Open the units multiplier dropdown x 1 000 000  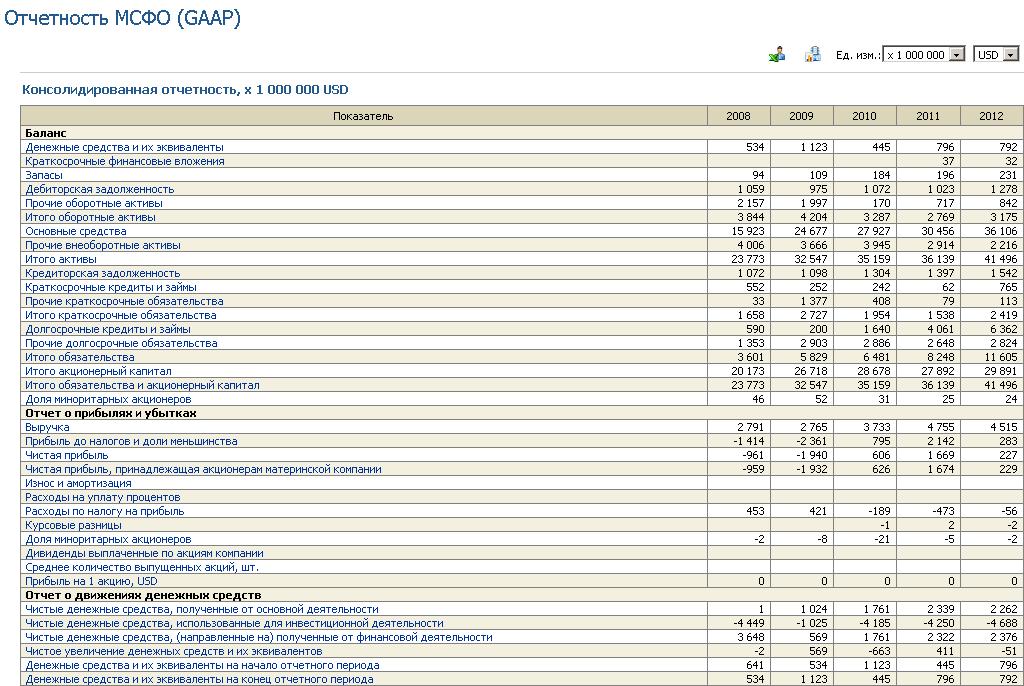923,55
